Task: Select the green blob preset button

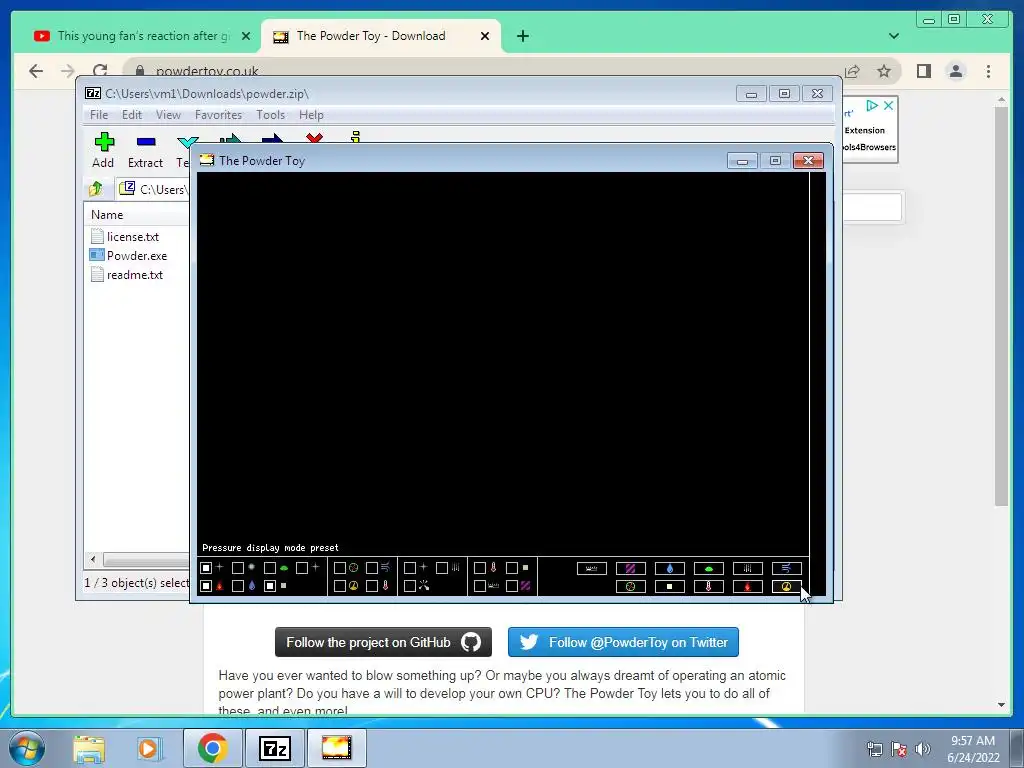Action: tap(709, 569)
